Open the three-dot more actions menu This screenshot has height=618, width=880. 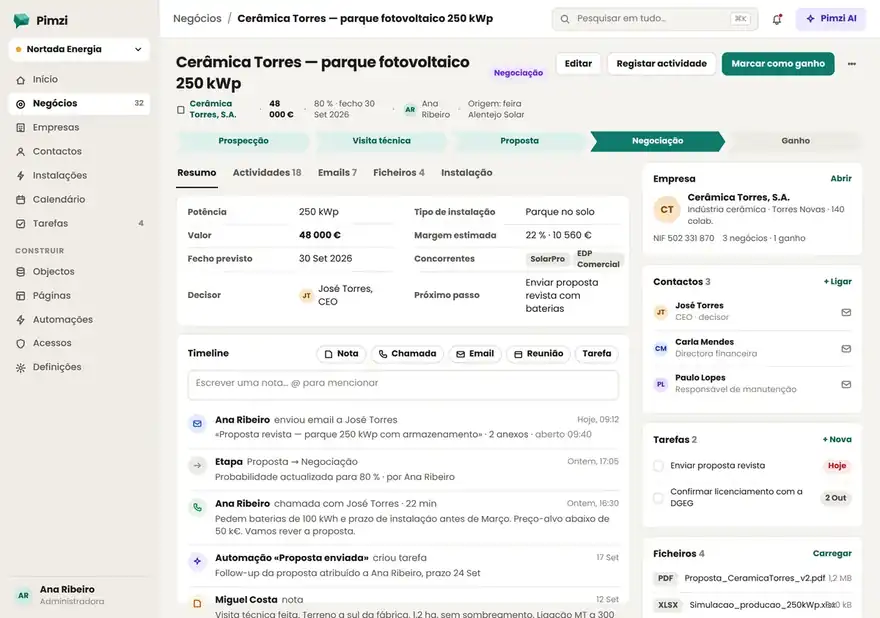[851, 64]
